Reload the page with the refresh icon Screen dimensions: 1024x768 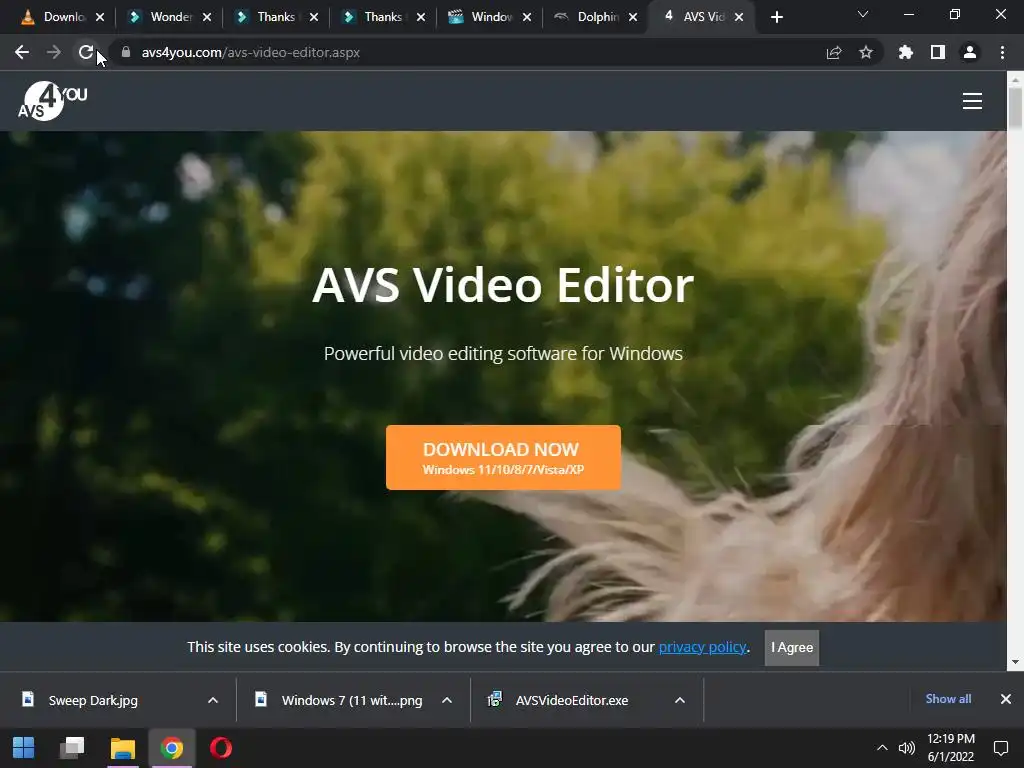(86, 52)
